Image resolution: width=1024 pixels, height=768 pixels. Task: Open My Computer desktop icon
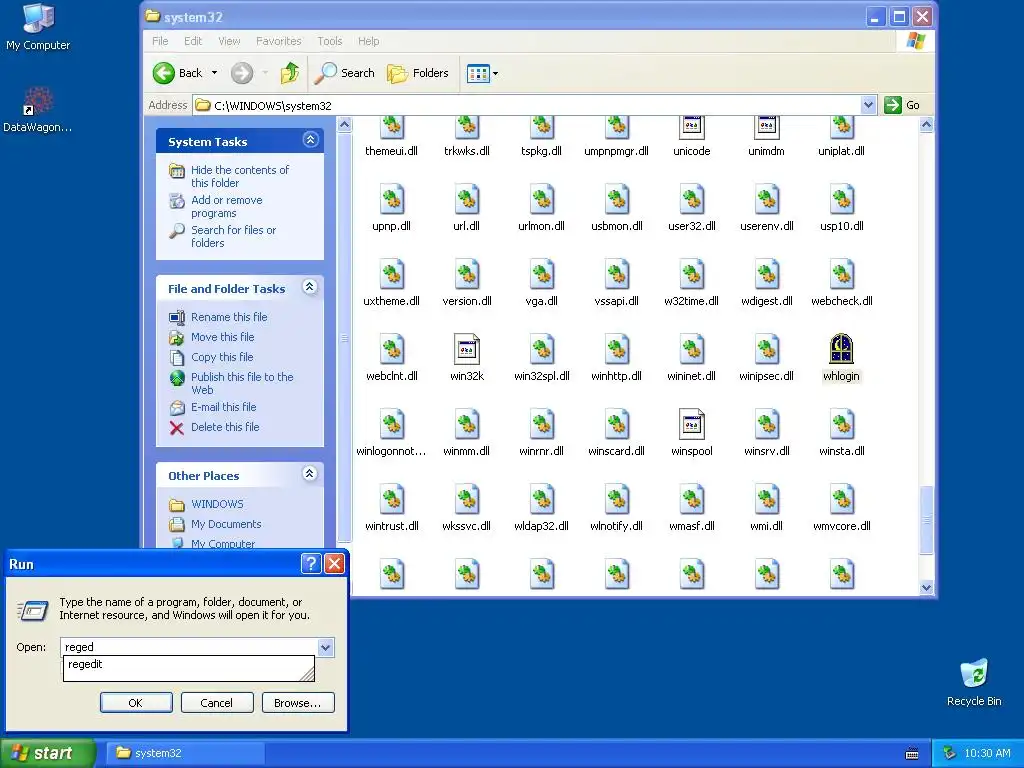coord(38,27)
